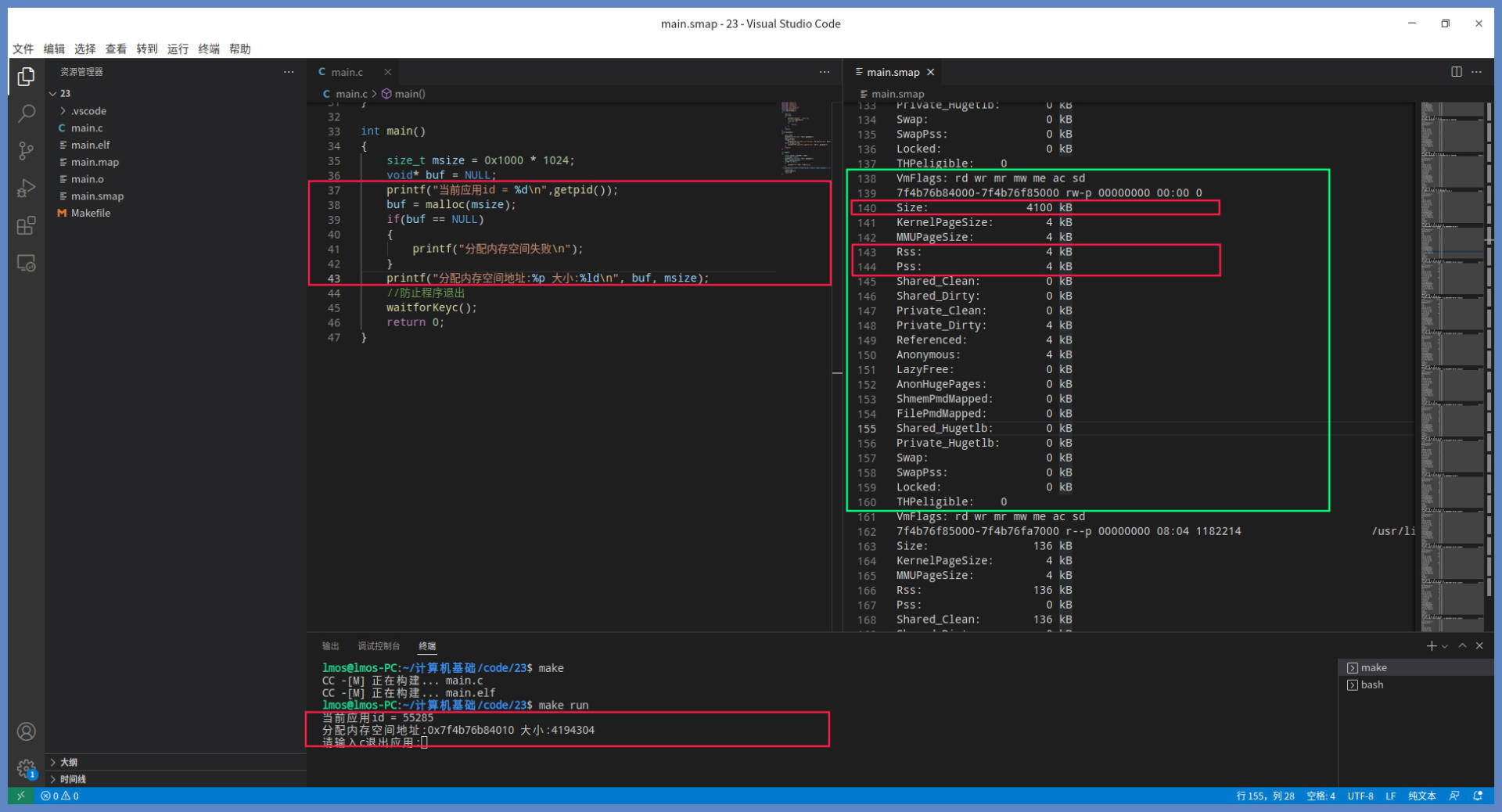Open the Extensions view icon

[26, 226]
